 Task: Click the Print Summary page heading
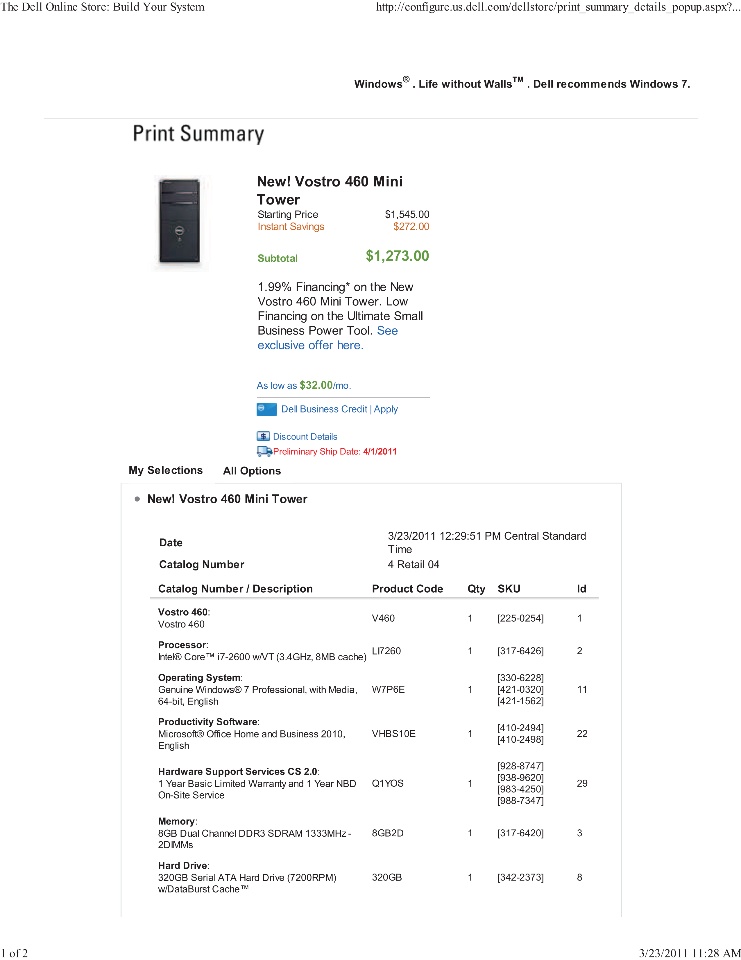[198, 133]
